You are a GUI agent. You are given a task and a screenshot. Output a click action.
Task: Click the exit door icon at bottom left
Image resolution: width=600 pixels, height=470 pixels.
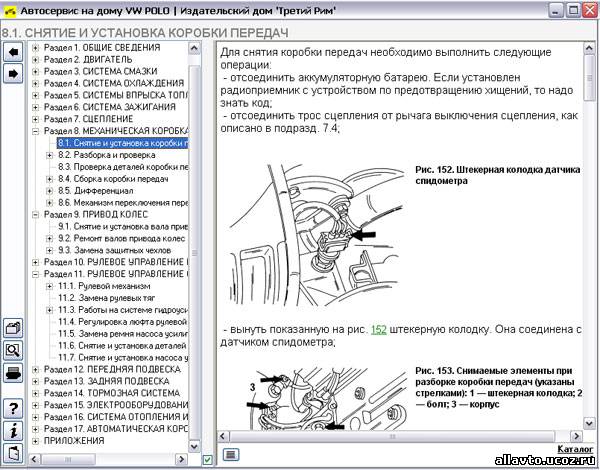pyautogui.click(x=13, y=453)
